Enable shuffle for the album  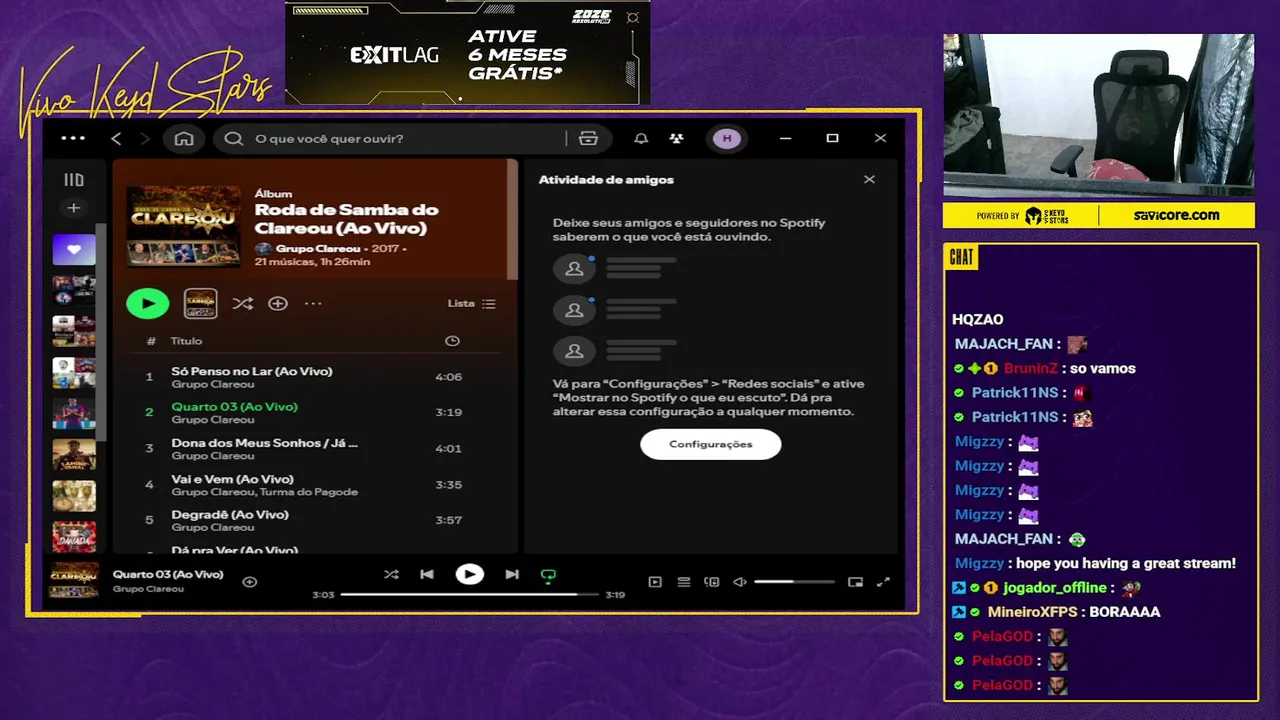pyautogui.click(x=242, y=303)
